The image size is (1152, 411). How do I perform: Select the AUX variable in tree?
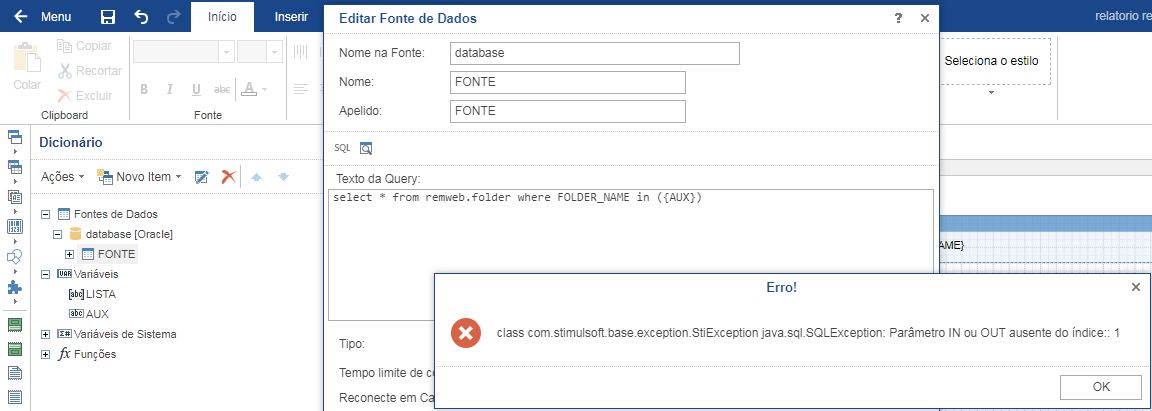pos(96,314)
